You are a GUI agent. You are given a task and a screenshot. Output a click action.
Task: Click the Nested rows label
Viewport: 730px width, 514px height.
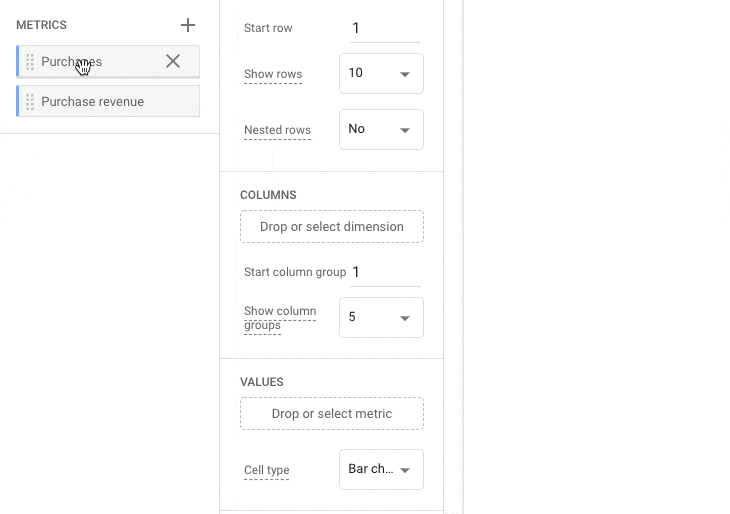click(x=277, y=130)
